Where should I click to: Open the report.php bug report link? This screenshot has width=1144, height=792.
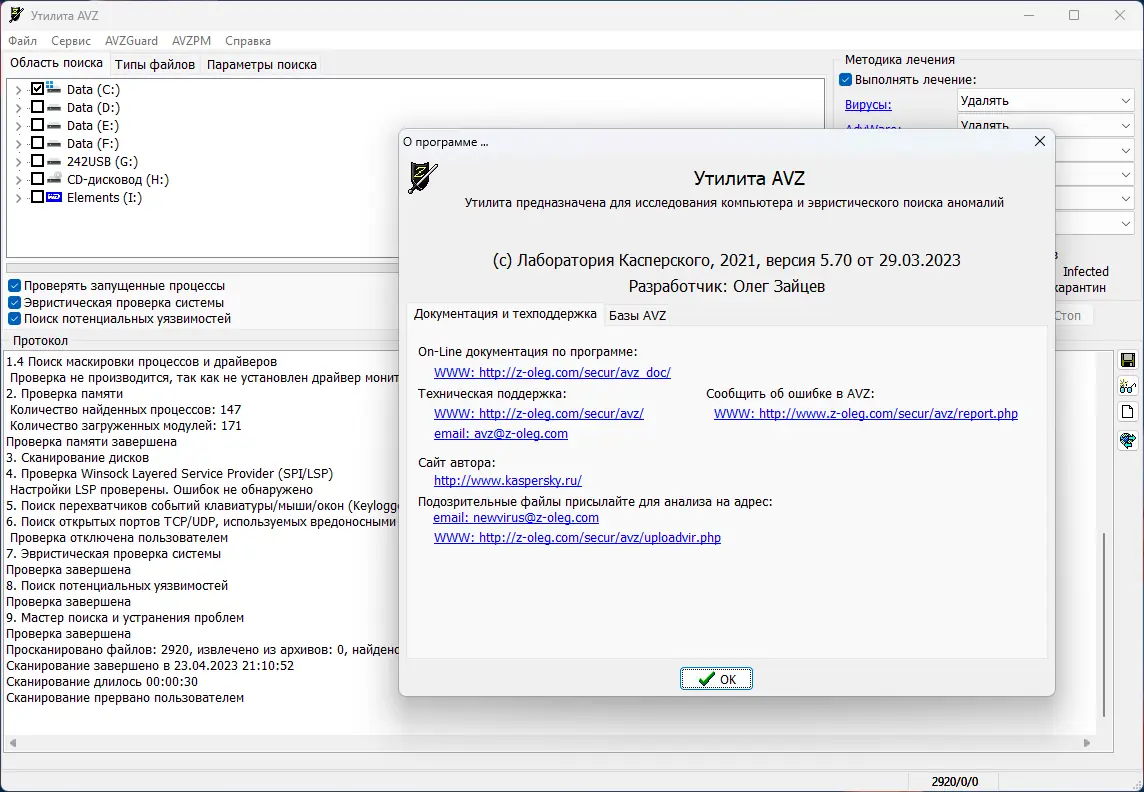pyautogui.click(x=866, y=414)
